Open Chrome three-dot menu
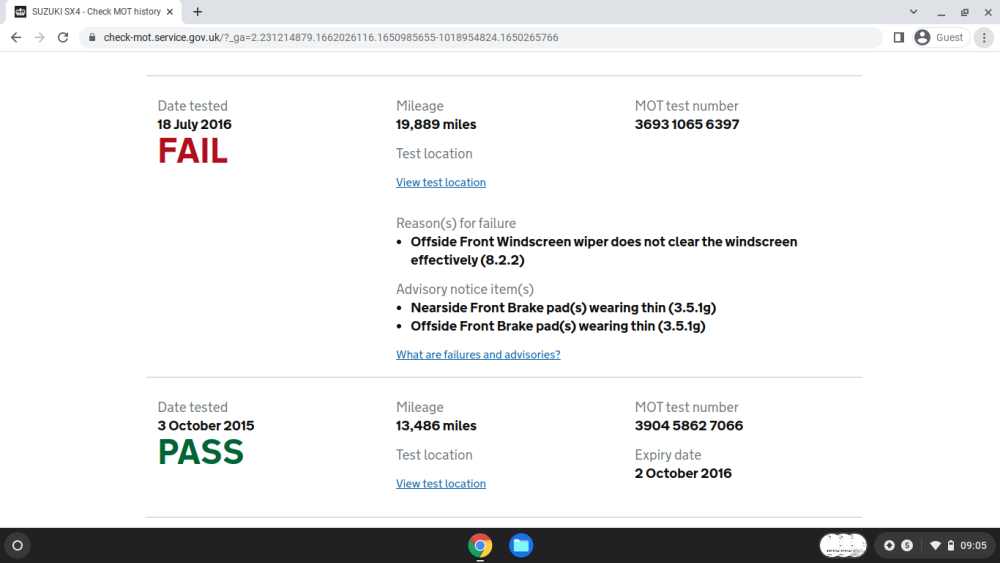 point(984,38)
